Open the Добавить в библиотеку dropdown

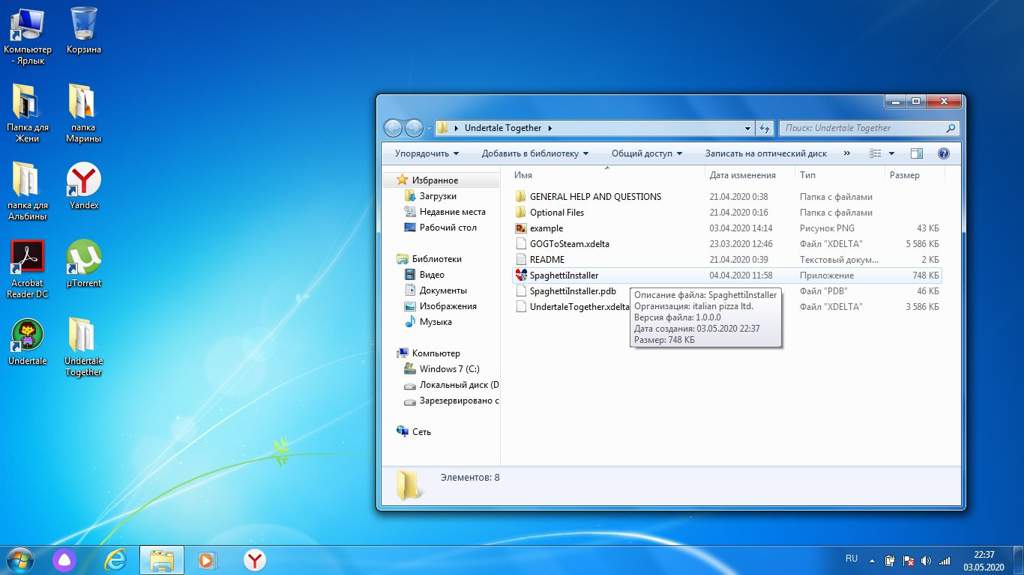(535, 154)
